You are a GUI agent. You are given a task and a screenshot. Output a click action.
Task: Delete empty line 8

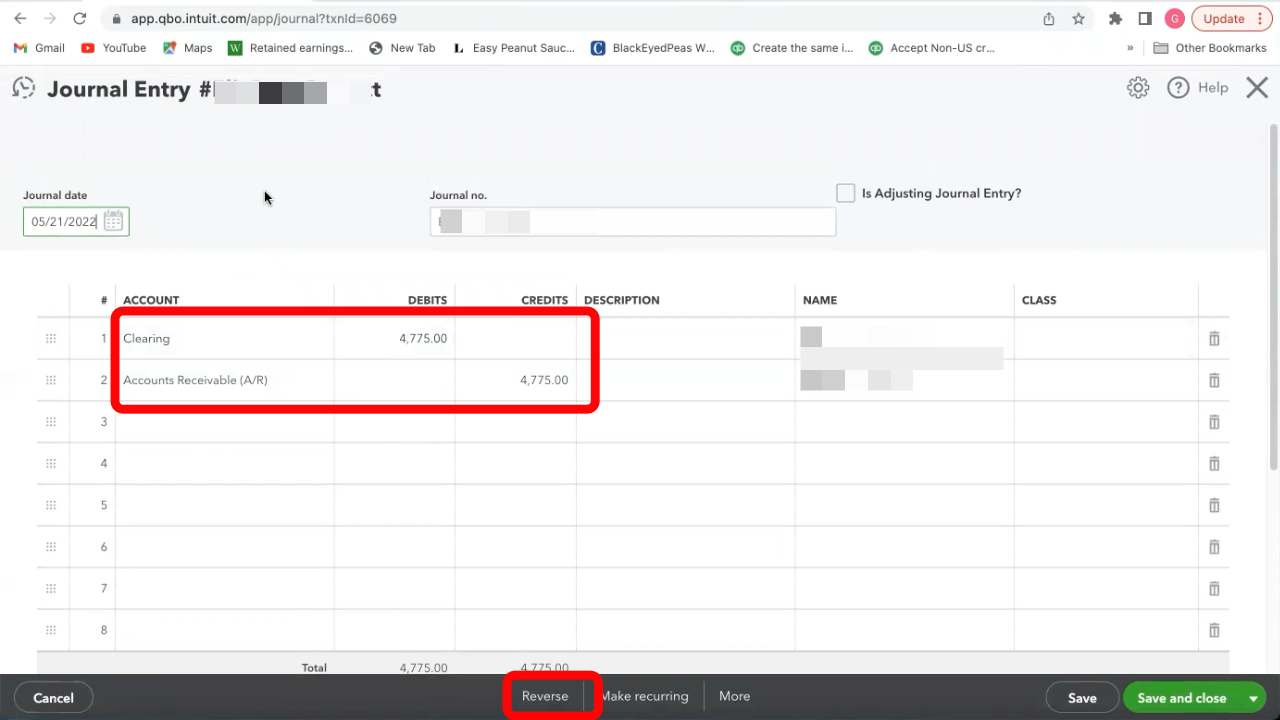[x=1214, y=630]
